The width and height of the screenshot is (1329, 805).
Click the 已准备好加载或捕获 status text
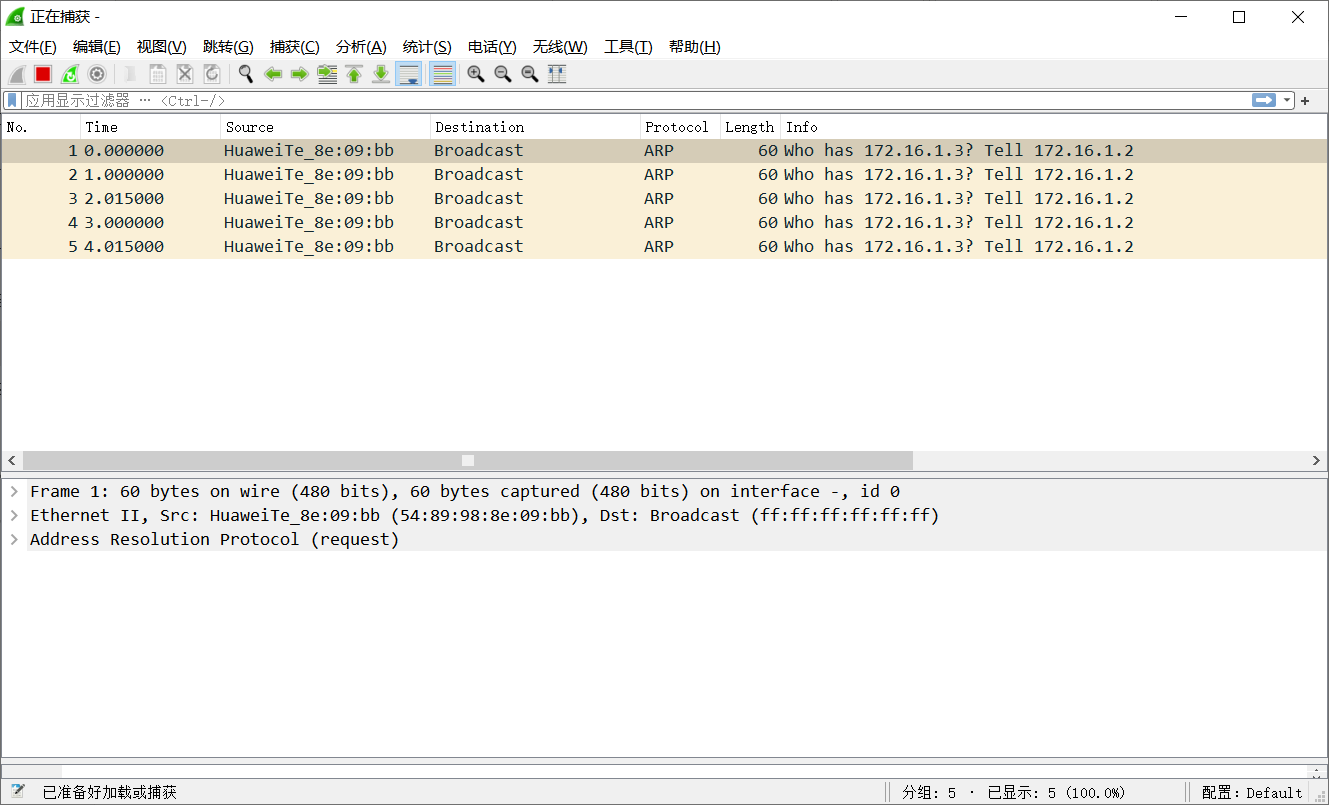pyautogui.click(x=109, y=793)
